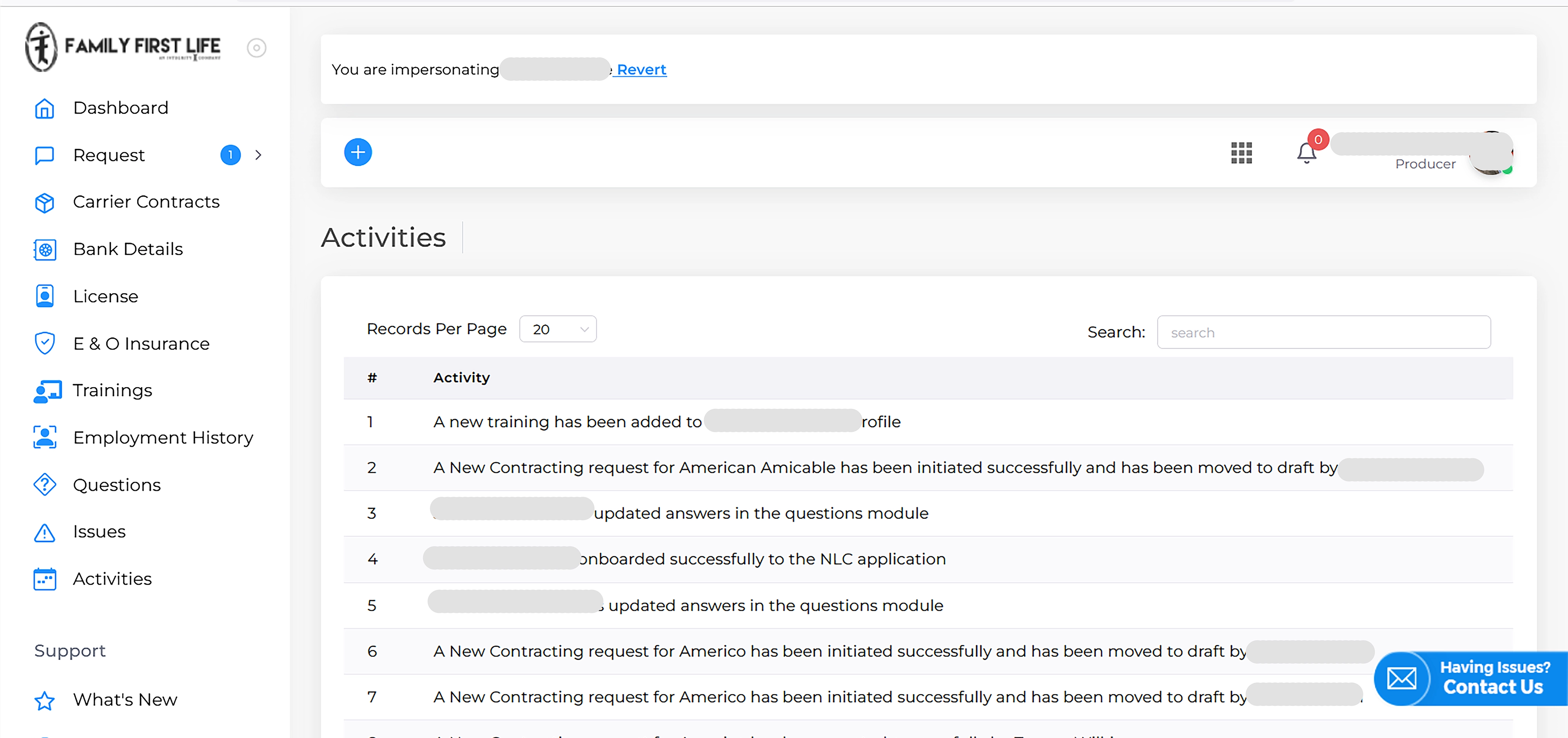Open Employment History in the sidebar
1568x738 pixels.
click(163, 437)
